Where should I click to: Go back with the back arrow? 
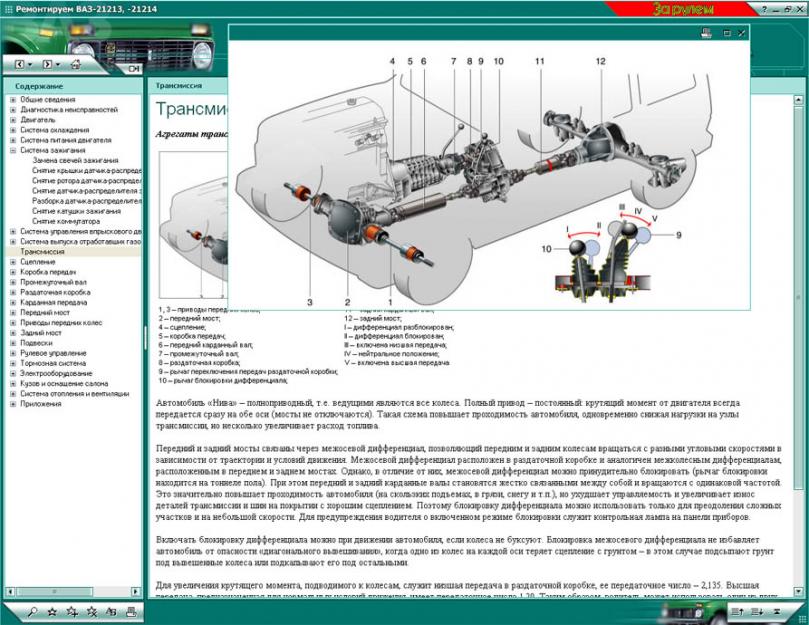click(x=19, y=65)
